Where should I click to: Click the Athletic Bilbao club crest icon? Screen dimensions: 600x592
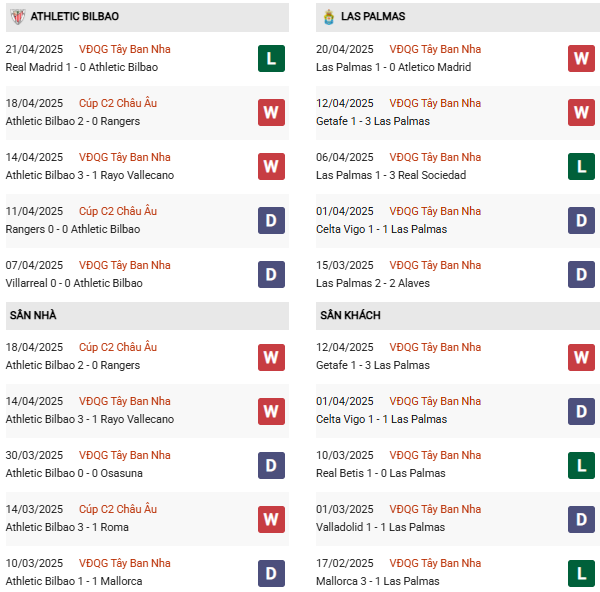click(x=16, y=17)
